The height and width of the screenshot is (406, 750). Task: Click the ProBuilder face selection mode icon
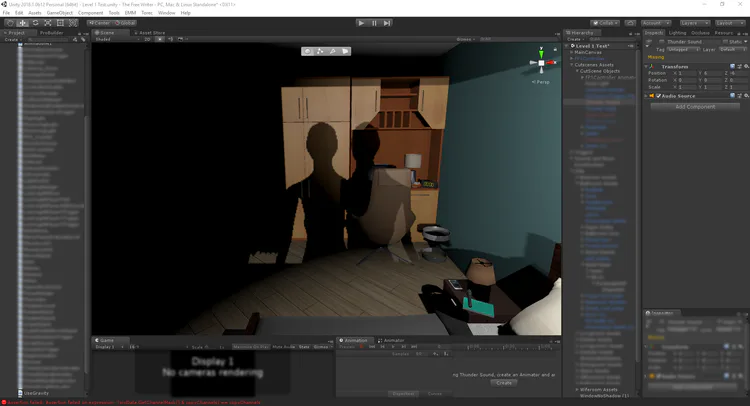click(345, 51)
